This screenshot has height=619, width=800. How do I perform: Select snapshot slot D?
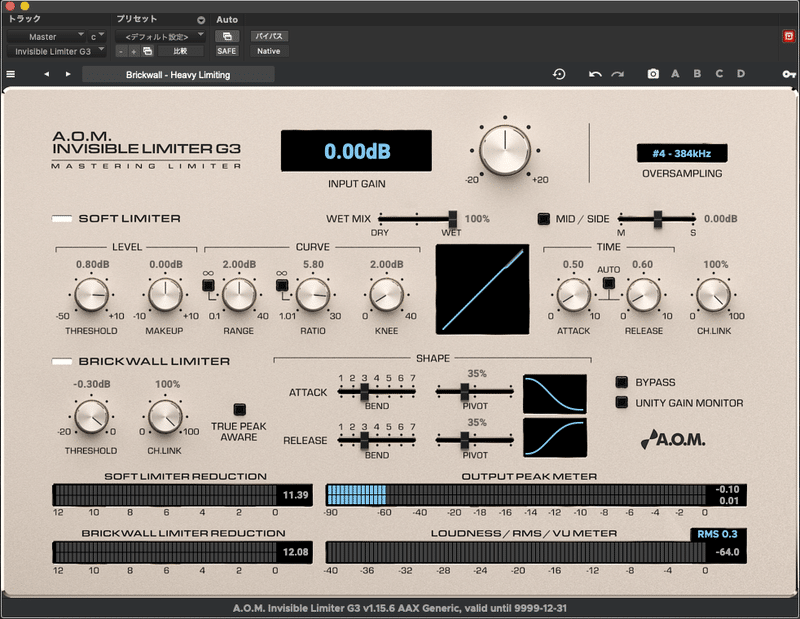[x=741, y=74]
